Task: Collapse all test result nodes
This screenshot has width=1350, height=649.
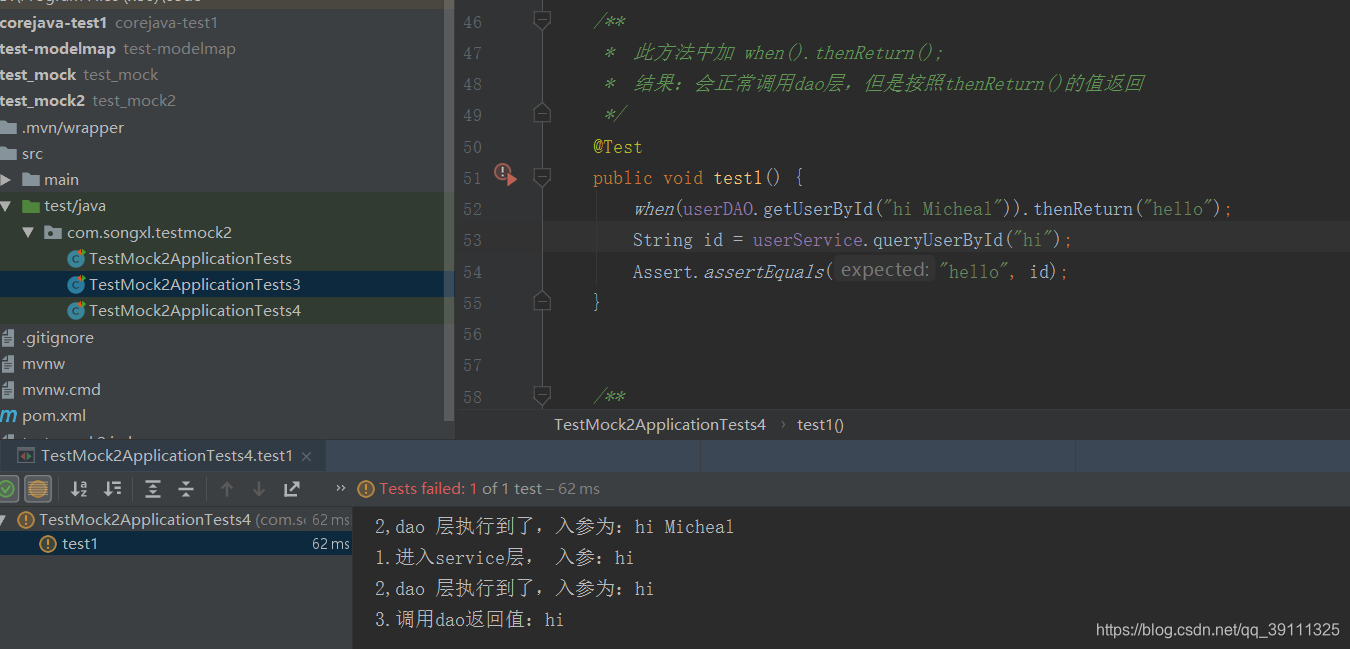Action: click(186, 489)
